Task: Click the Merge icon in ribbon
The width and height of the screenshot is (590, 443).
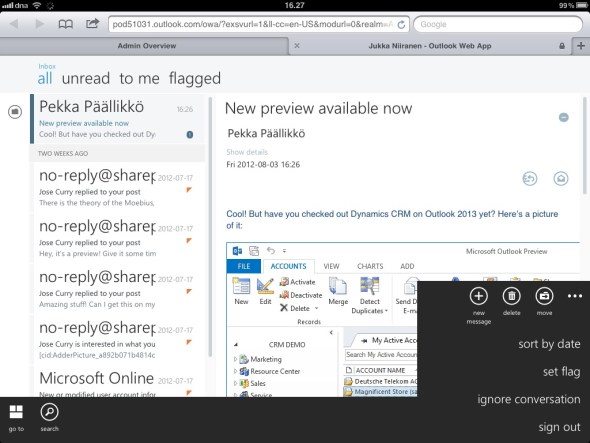Action: pyautogui.click(x=338, y=291)
